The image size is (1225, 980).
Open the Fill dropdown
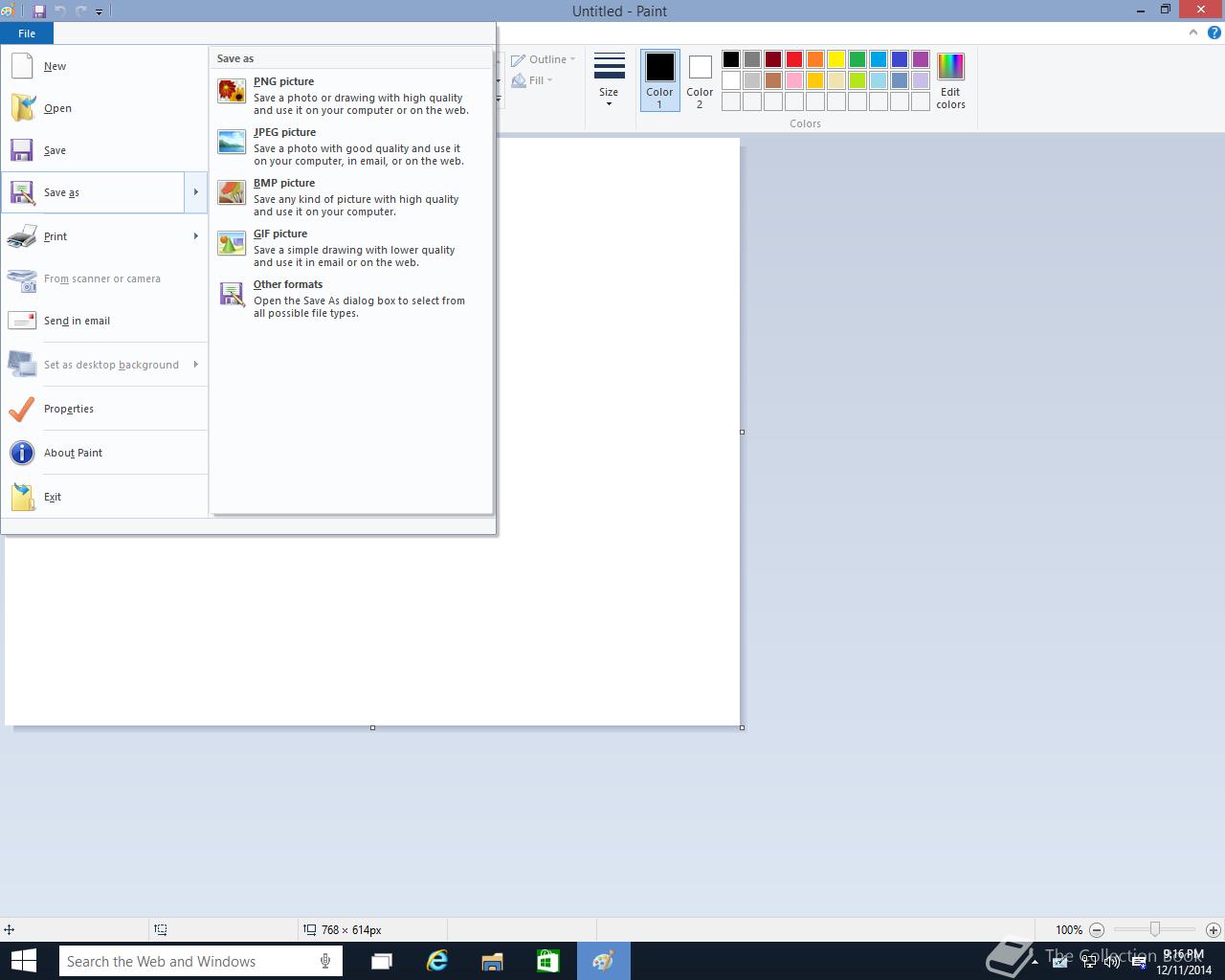pos(533,80)
